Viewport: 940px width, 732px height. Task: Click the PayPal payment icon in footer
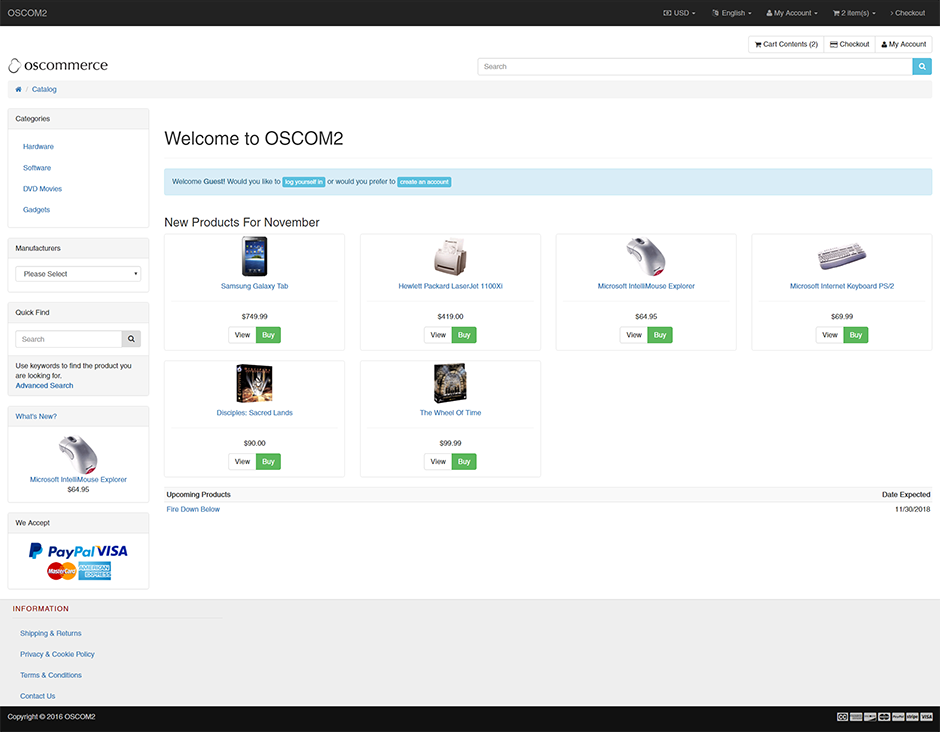pos(898,716)
